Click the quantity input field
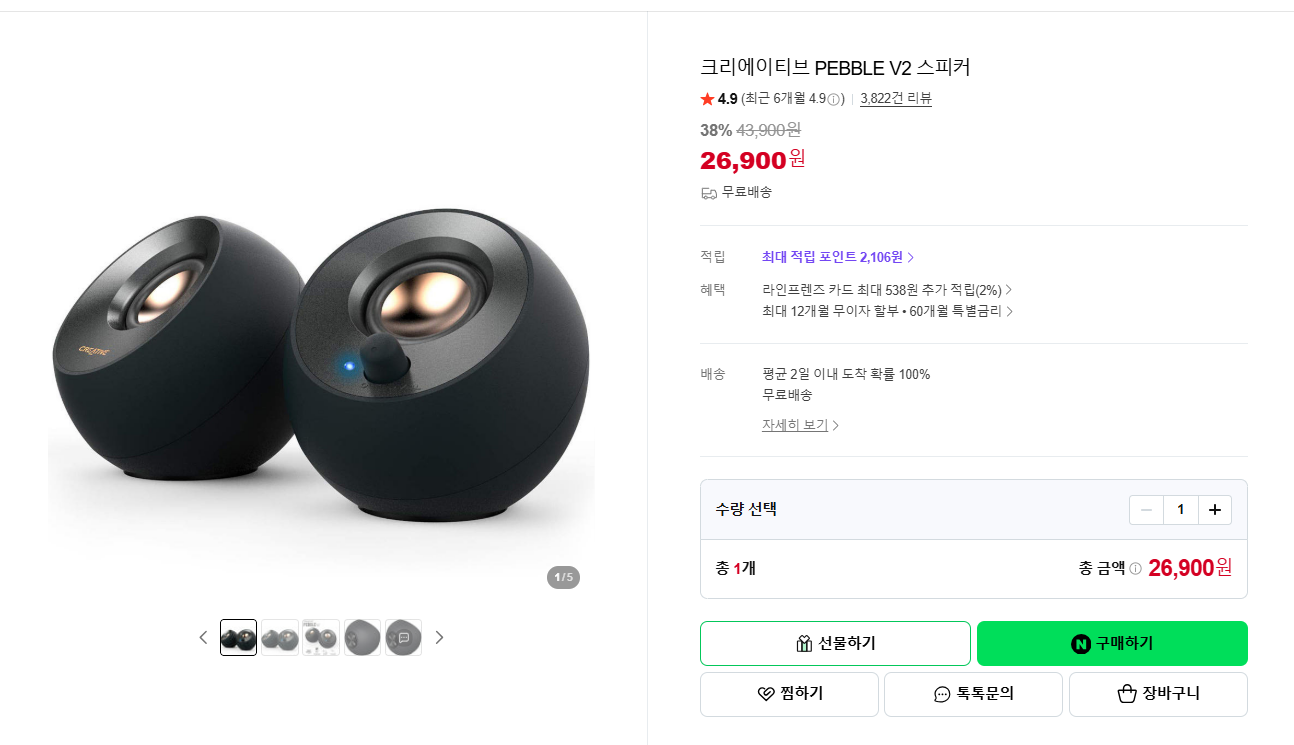1294x745 pixels. tap(1180, 510)
